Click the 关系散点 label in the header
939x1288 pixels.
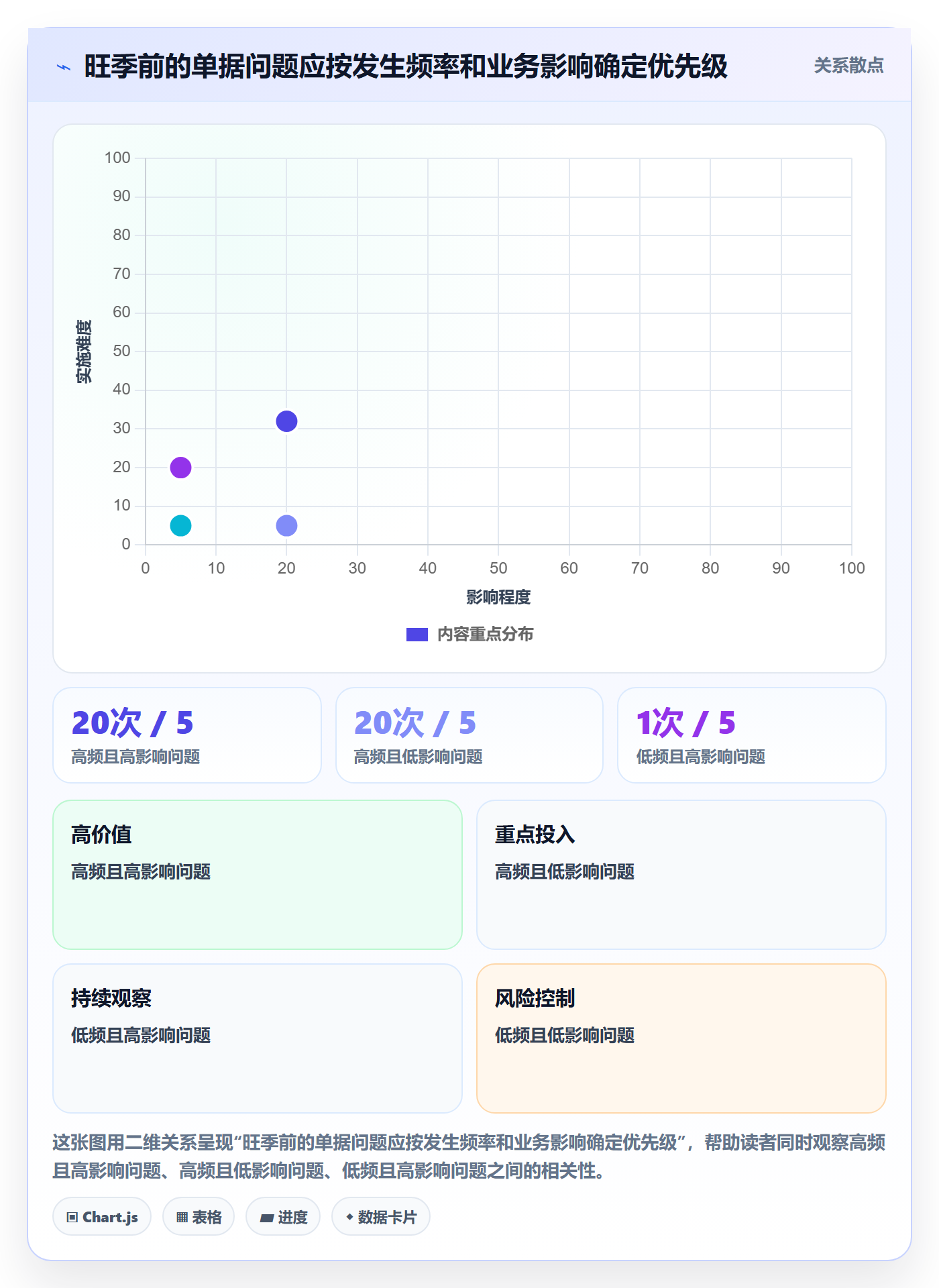click(x=848, y=66)
